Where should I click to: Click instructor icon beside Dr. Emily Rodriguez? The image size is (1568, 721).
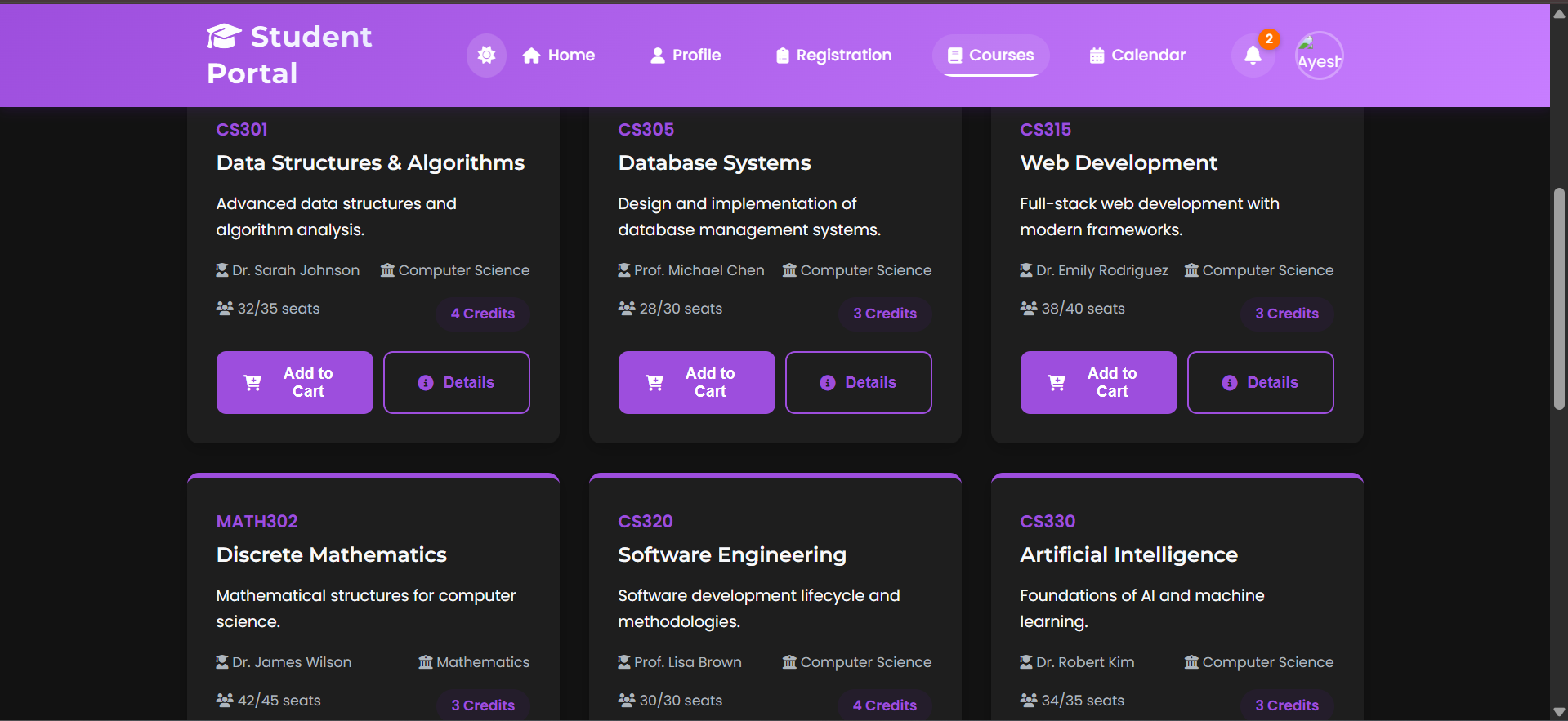[x=1026, y=269]
